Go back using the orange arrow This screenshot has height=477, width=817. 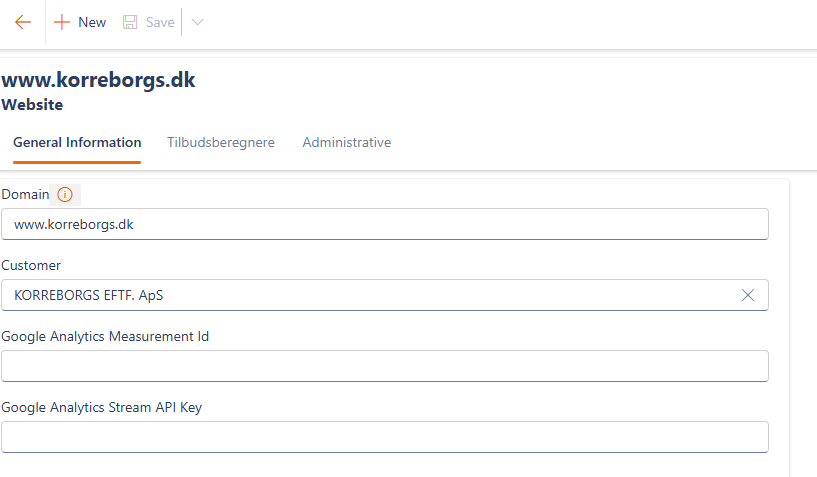(23, 22)
